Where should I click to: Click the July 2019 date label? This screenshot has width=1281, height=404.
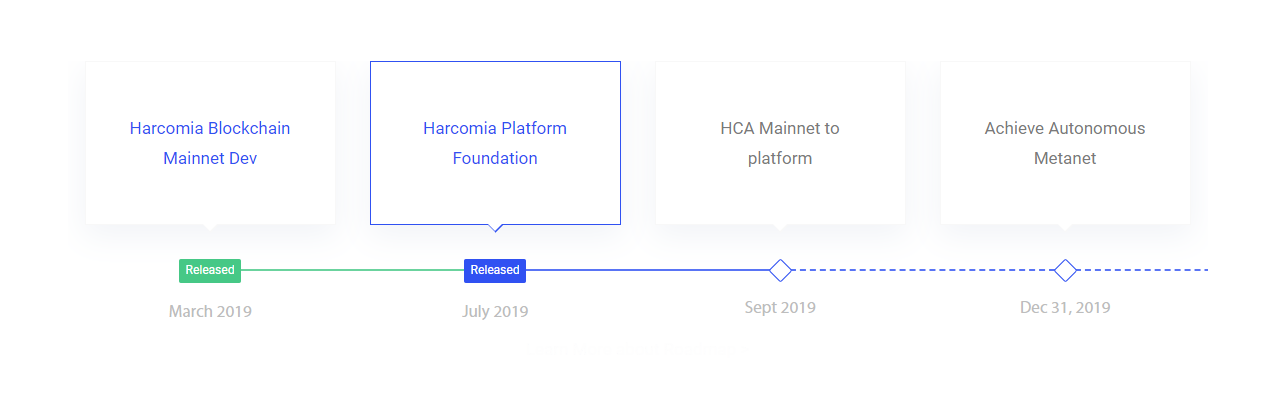(x=495, y=311)
